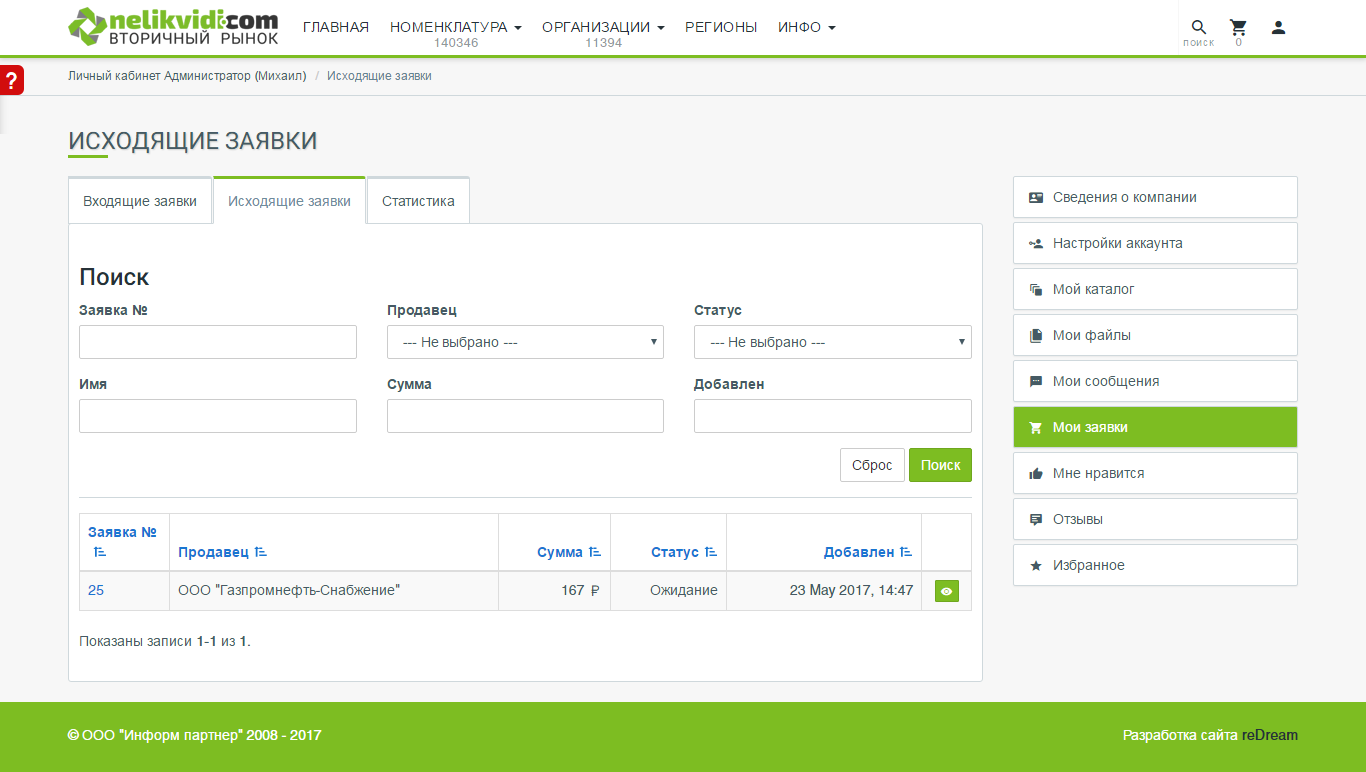Click the Личный кабинет Администратор breadcrumb

[x=187, y=76]
